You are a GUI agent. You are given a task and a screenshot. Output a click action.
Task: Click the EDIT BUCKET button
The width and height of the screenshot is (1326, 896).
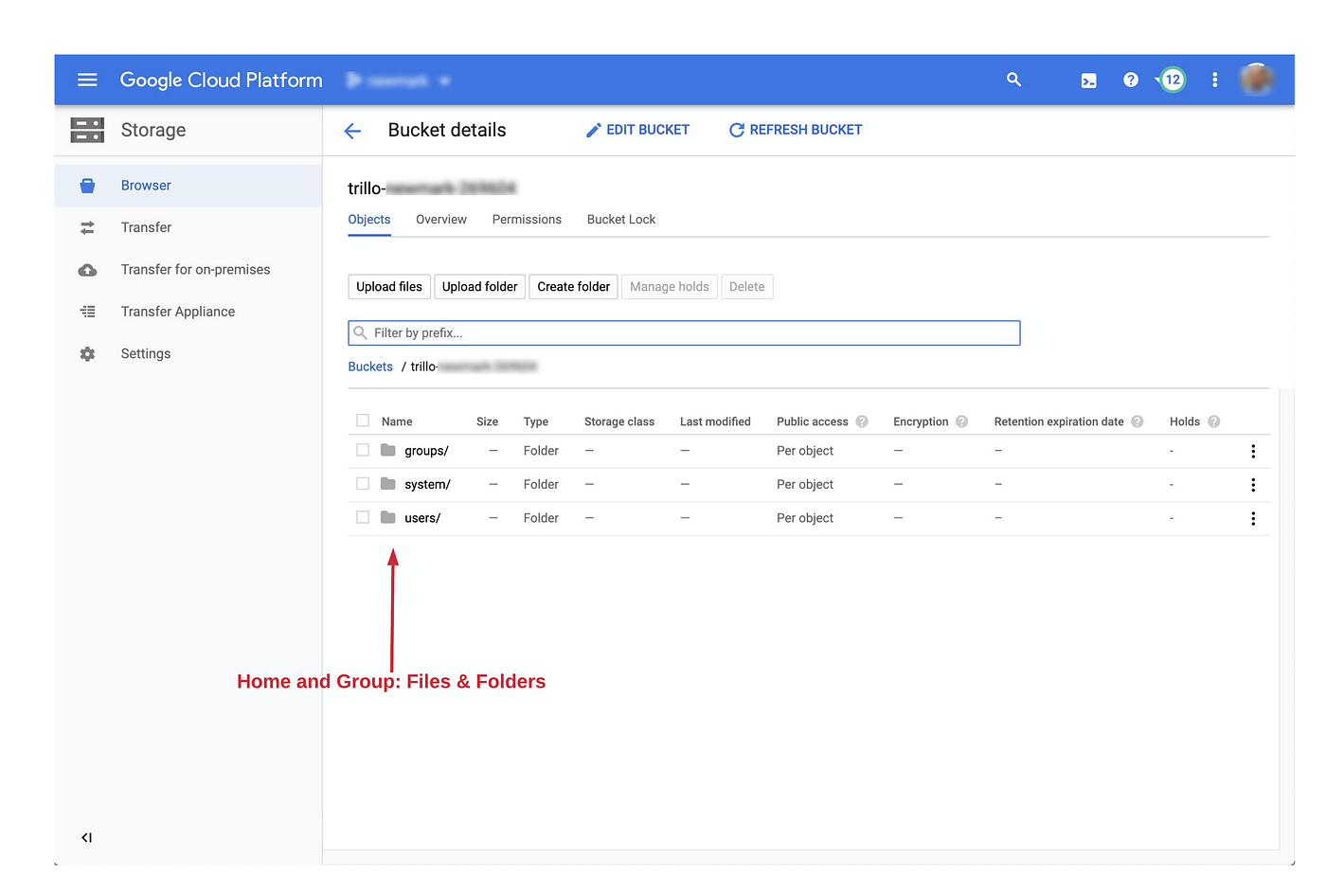[x=637, y=130]
